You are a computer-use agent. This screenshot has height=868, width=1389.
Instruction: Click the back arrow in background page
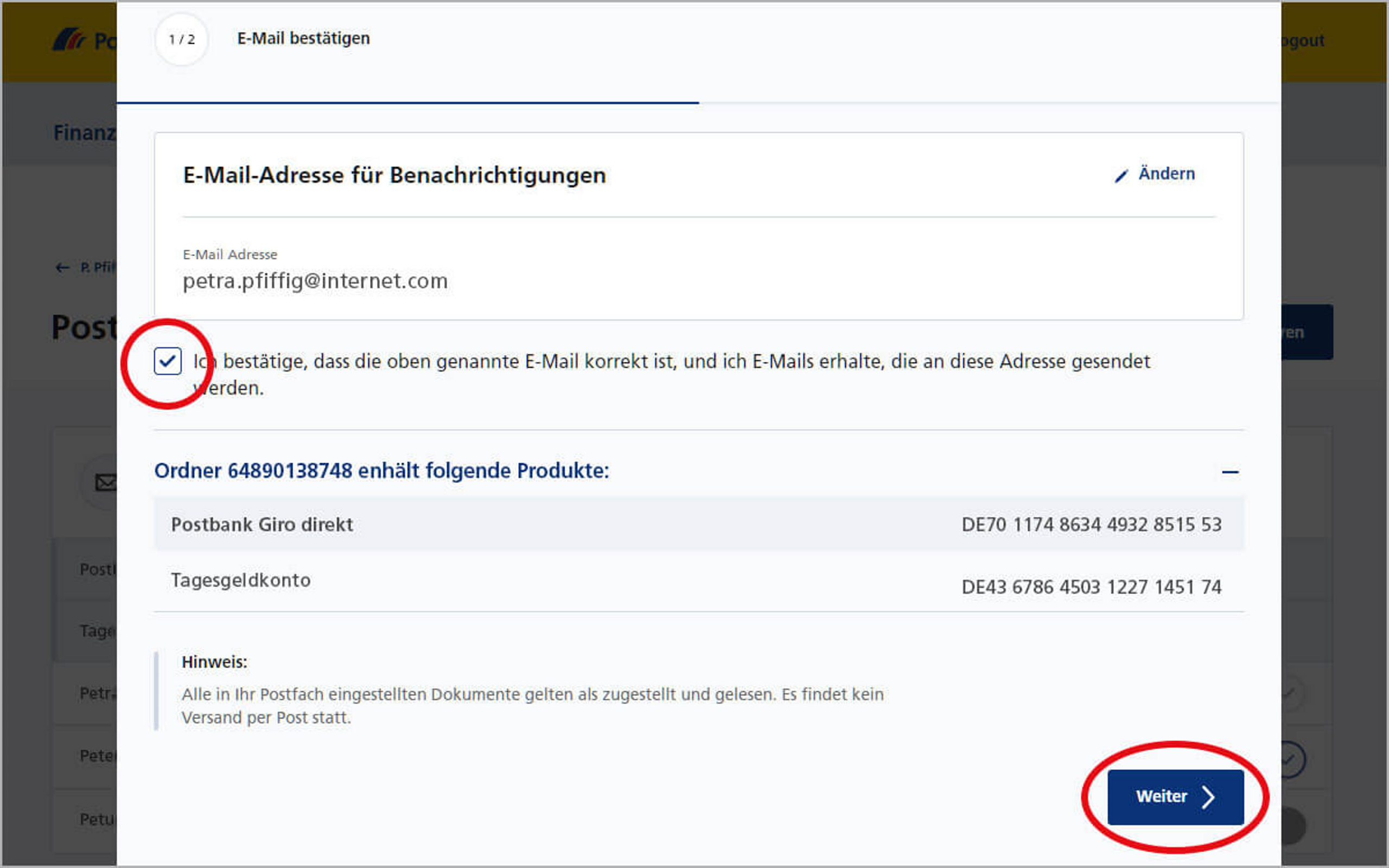pos(62,267)
